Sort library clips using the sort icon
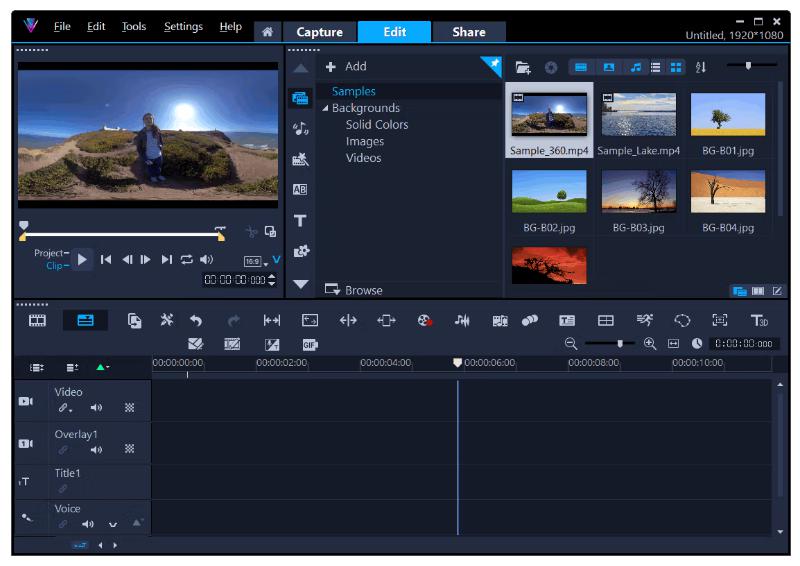This screenshot has width=800, height=566. pyautogui.click(x=701, y=67)
